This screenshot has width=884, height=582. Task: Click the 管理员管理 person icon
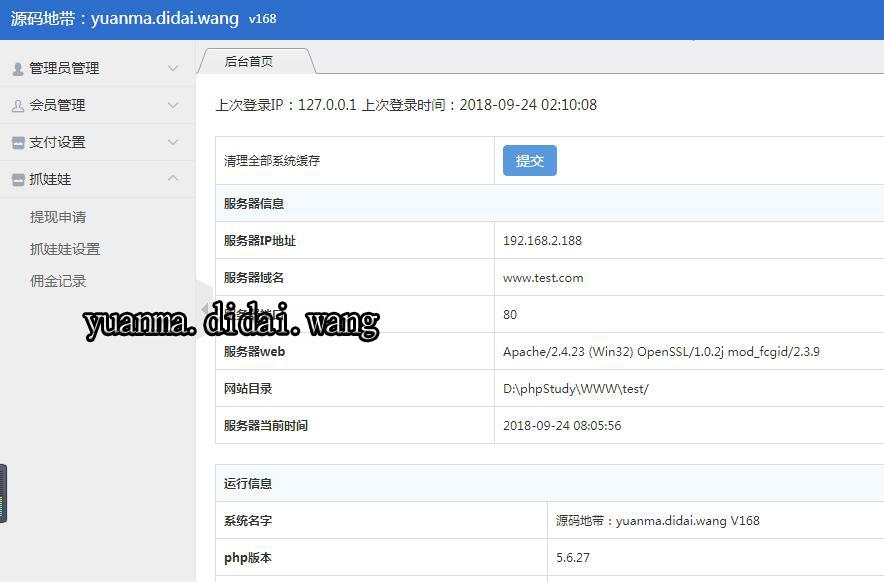click(x=18, y=69)
